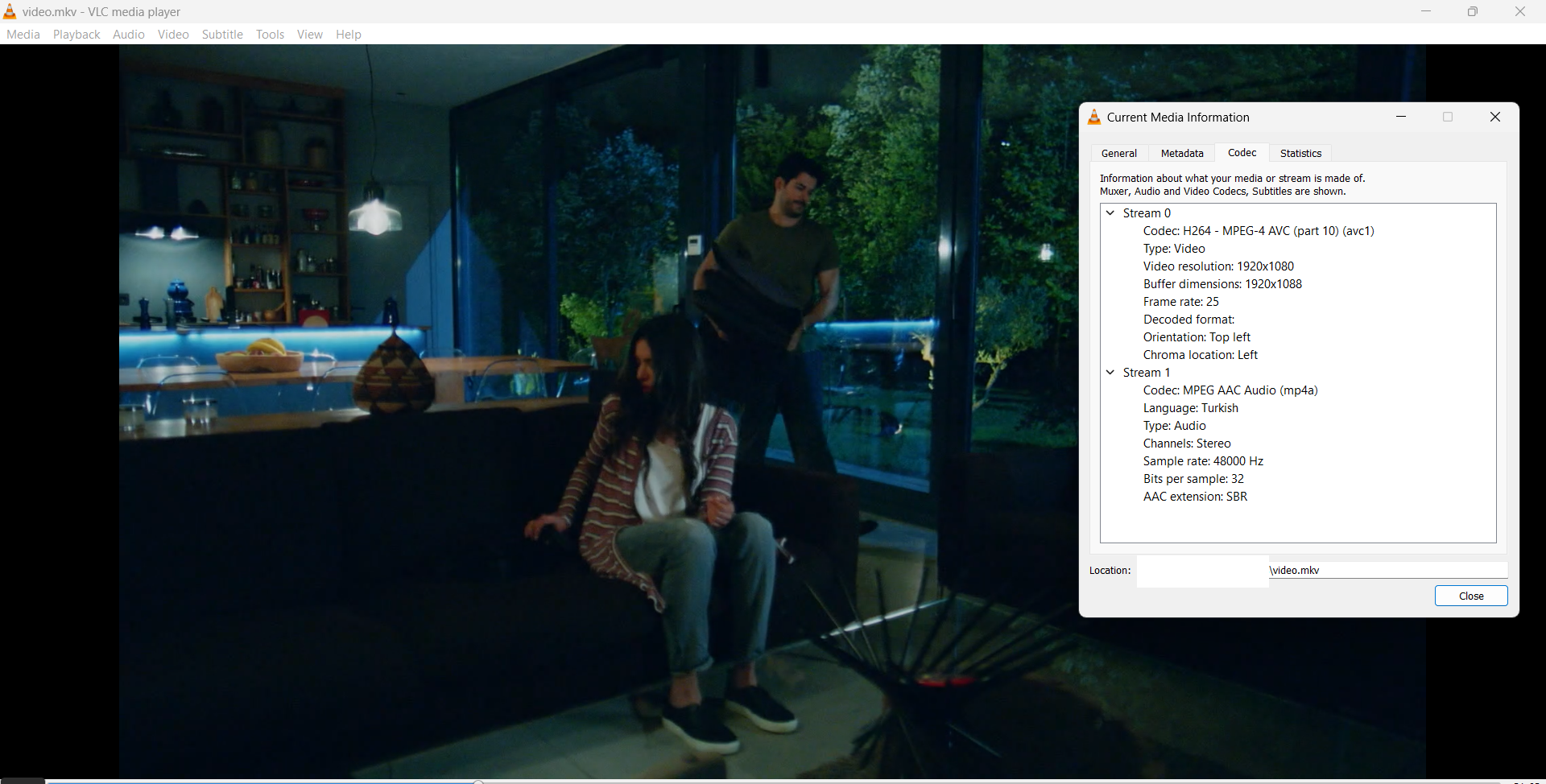Select the Stream 0 label
The image size is (1546, 784).
click(x=1147, y=213)
